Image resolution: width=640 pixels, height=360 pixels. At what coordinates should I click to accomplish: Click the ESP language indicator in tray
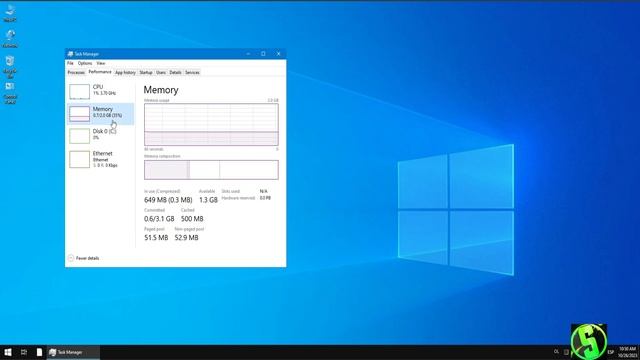tap(611, 352)
